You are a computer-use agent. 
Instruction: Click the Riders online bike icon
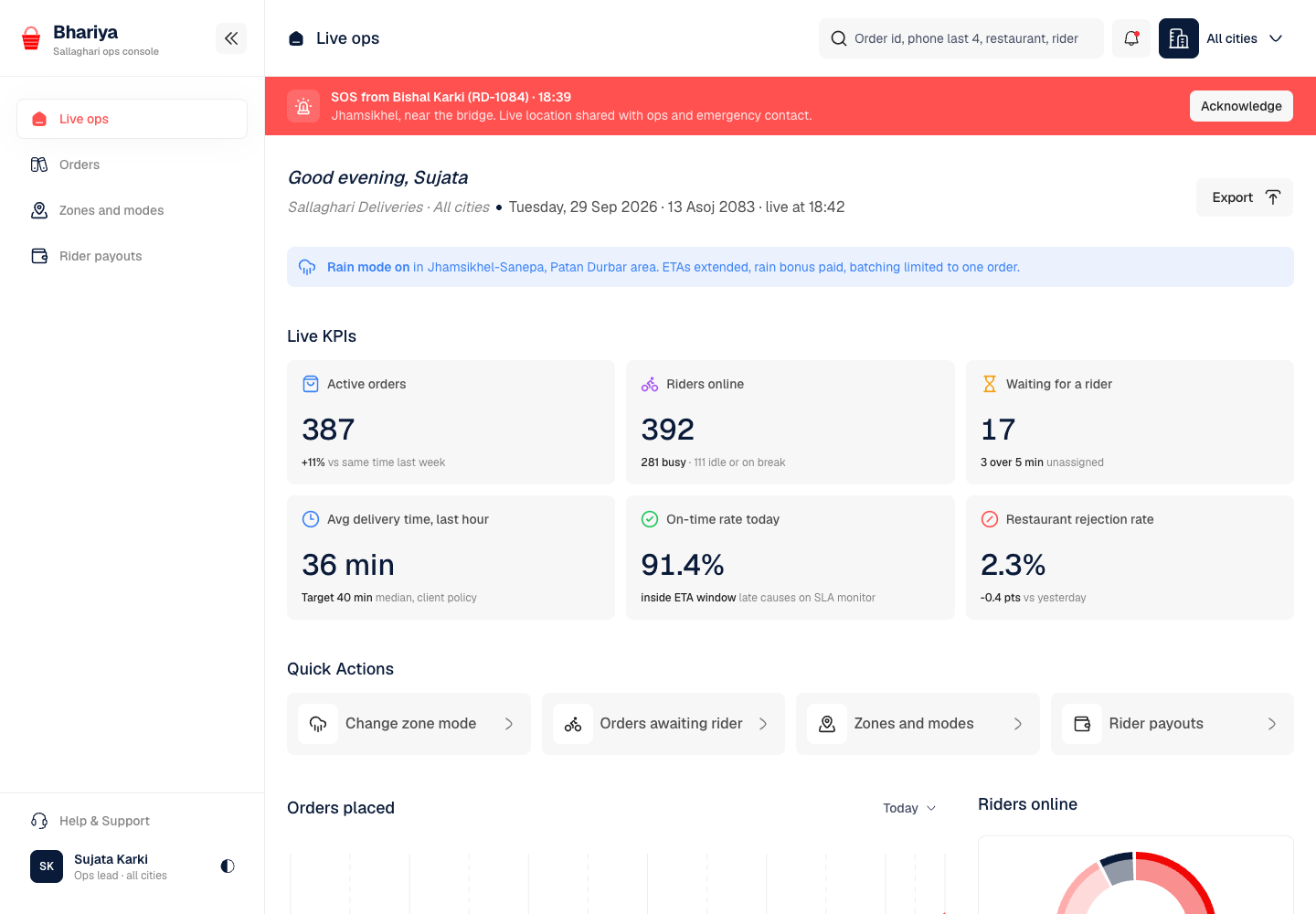[650, 384]
